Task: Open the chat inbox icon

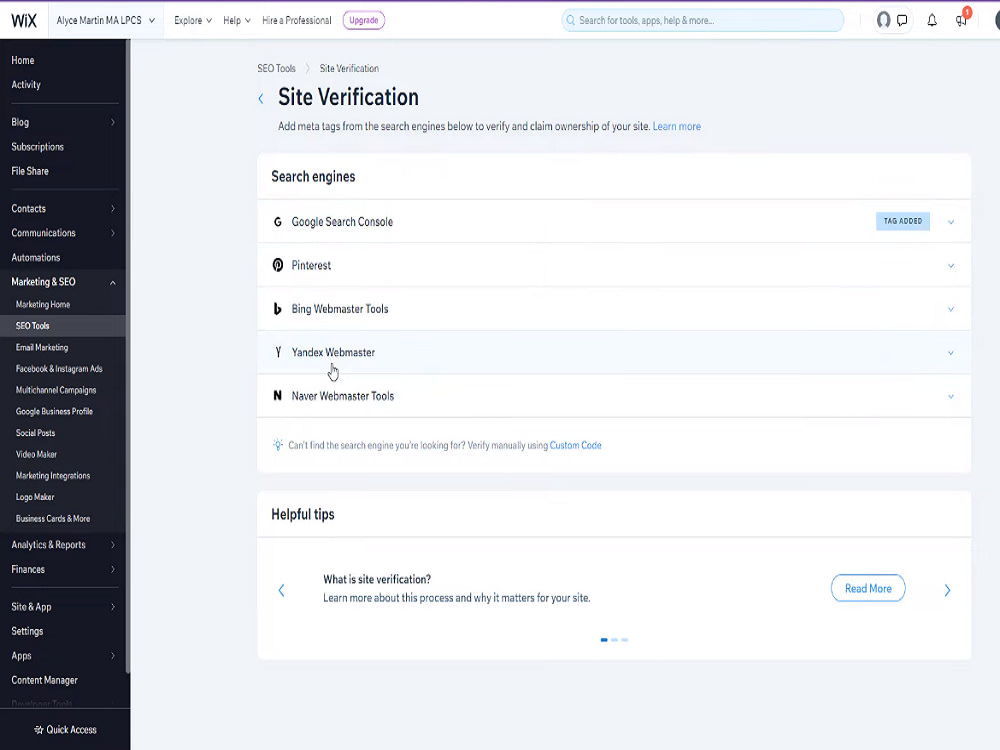Action: click(902, 20)
